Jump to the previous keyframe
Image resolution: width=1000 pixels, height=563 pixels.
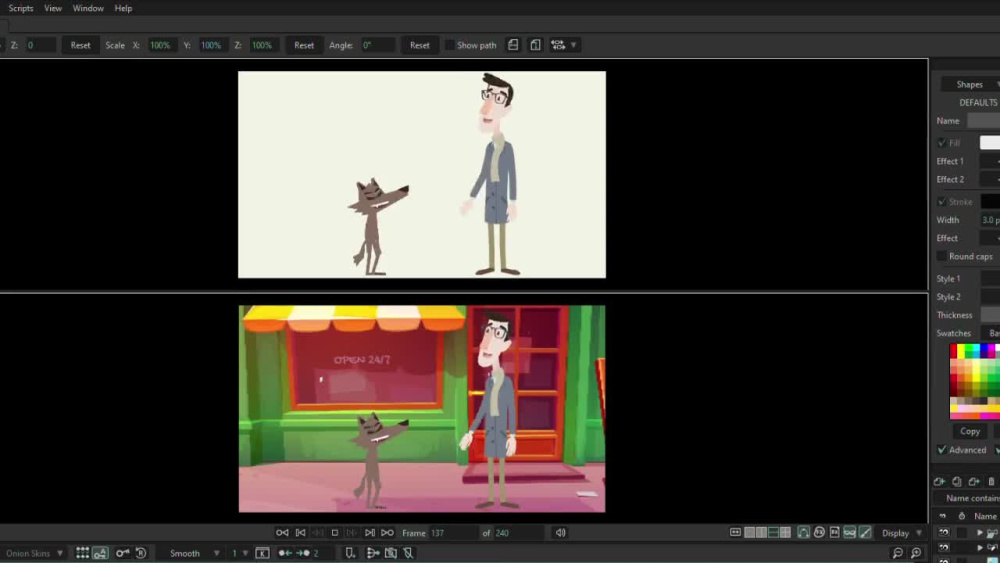(x=300, y=532)
